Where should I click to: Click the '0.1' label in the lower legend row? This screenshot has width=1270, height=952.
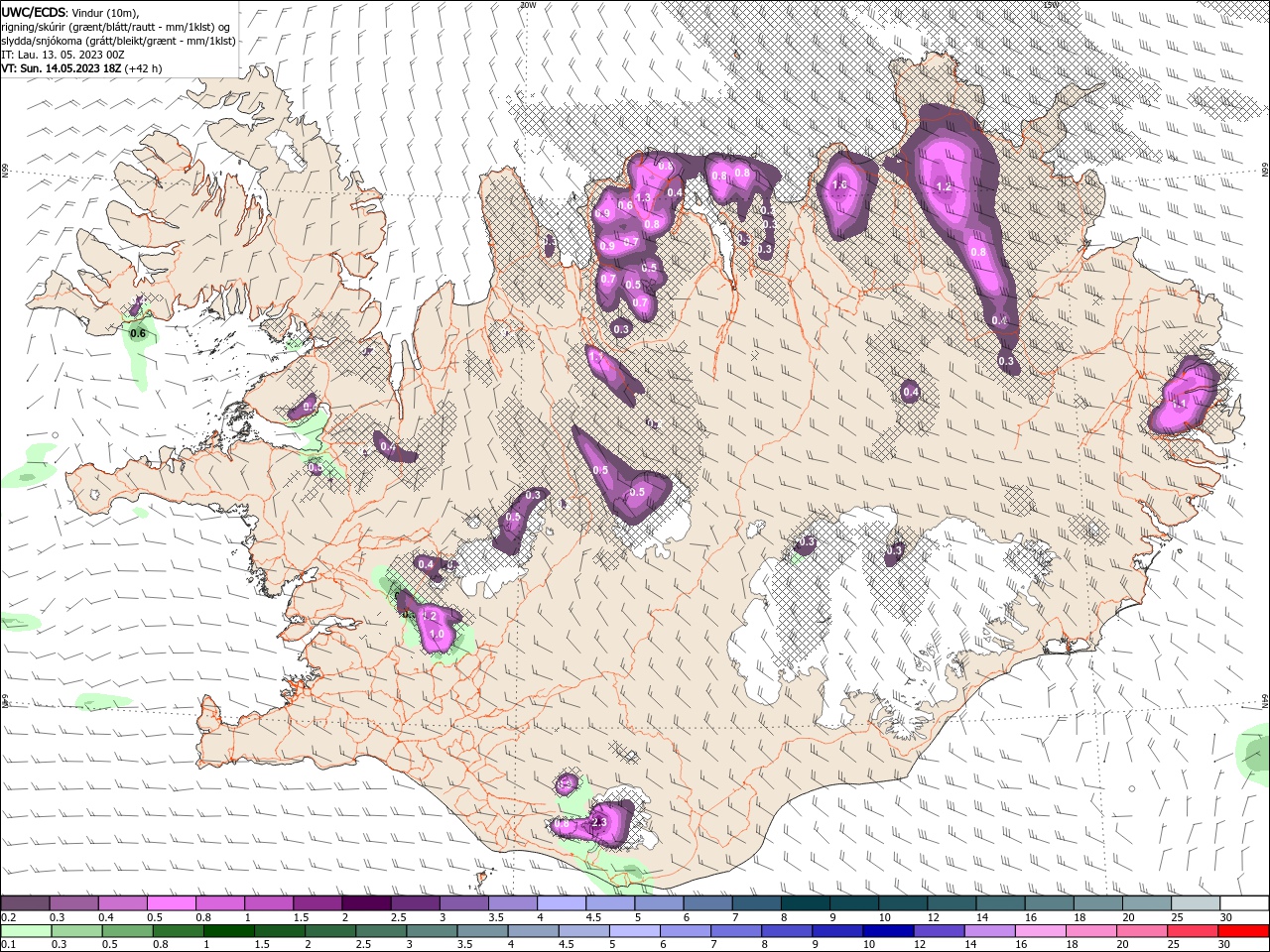(x=8, y=945)
